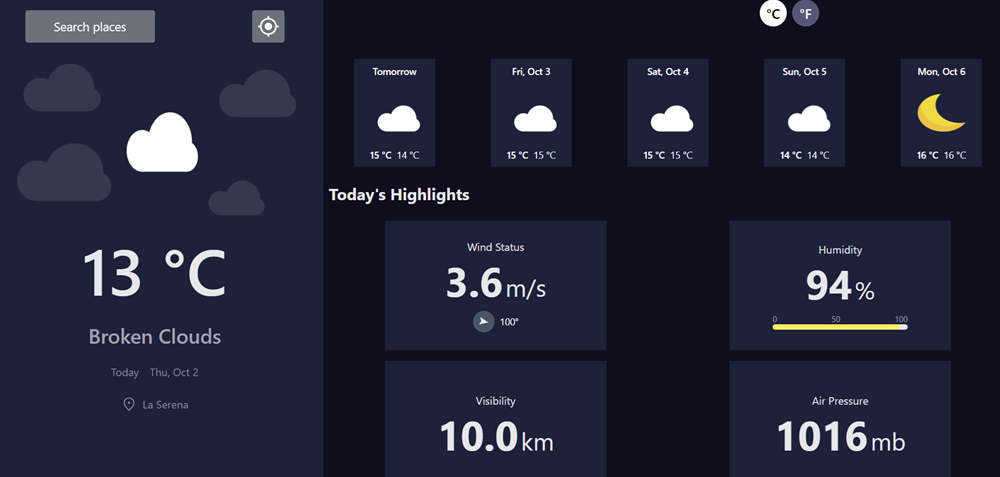Click the Broken Clouds condition text

154,337
